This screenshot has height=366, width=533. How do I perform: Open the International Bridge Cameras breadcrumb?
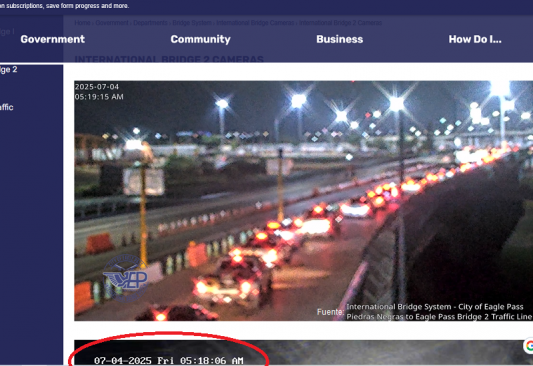(255, 23)
